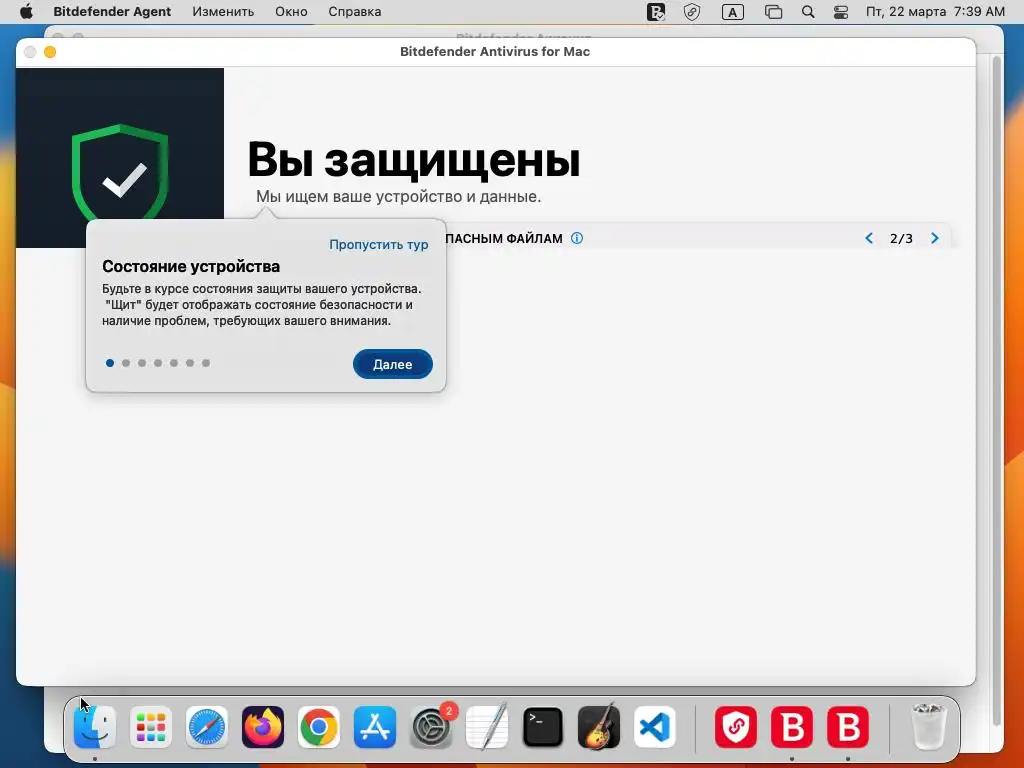Open the last Bitdefender B icon in Dock

[848, 727]
